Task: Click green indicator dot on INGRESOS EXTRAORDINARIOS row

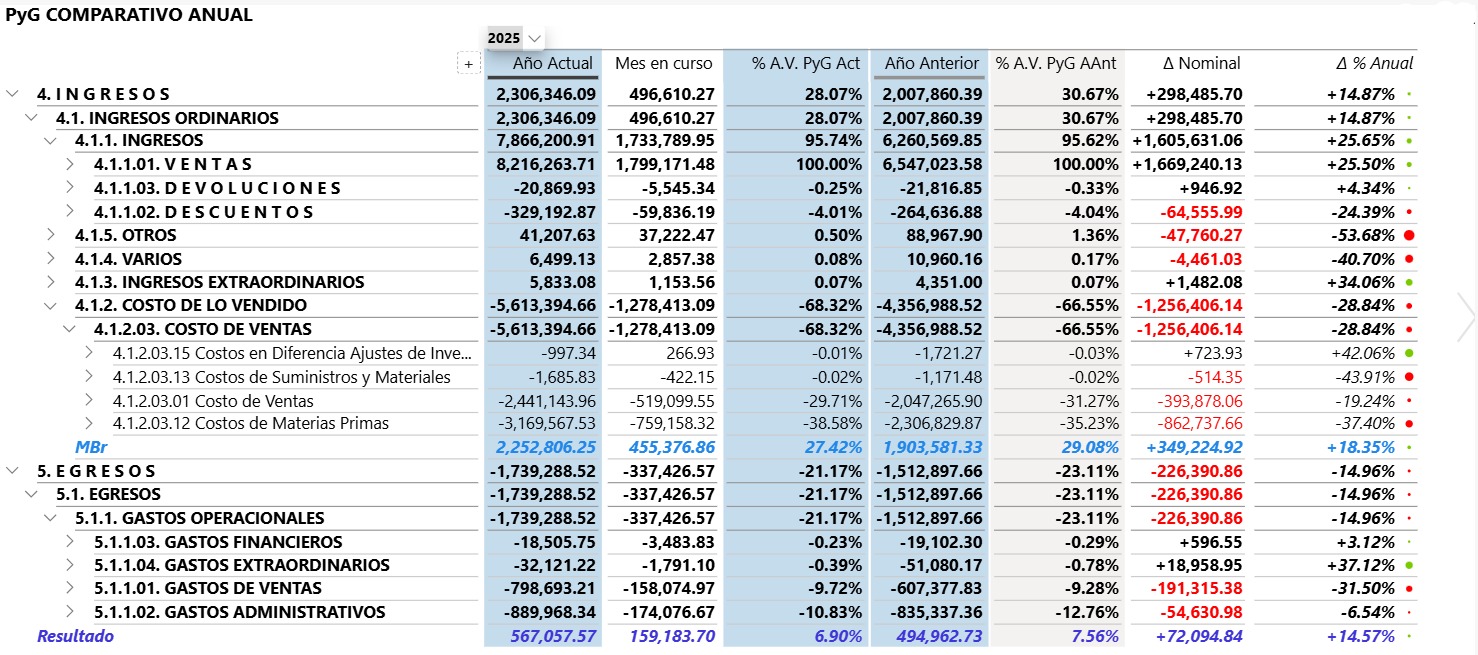Action: click(x=1409, y=282)
